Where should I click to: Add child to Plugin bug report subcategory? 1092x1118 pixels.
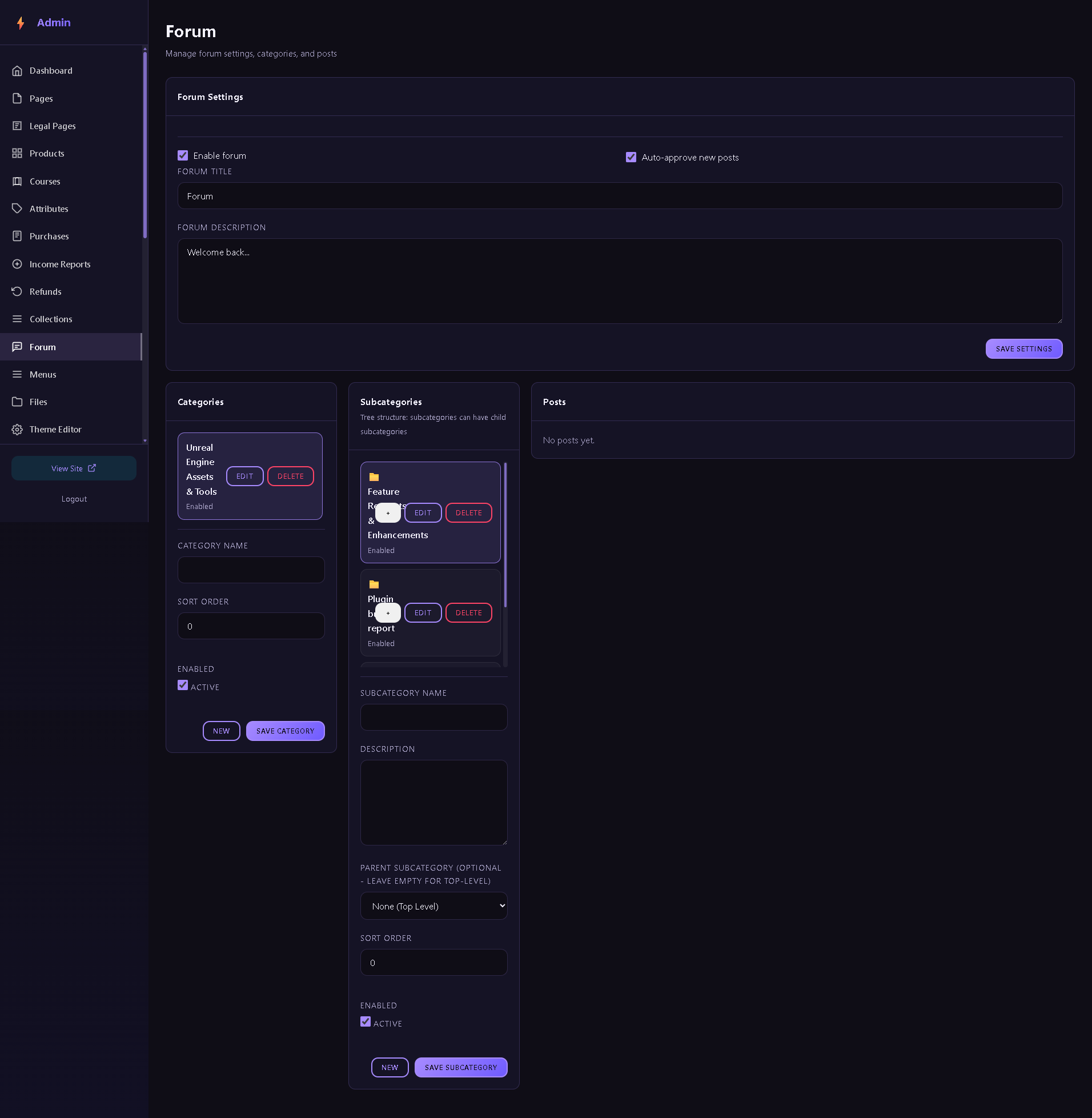tap(388, 612)
